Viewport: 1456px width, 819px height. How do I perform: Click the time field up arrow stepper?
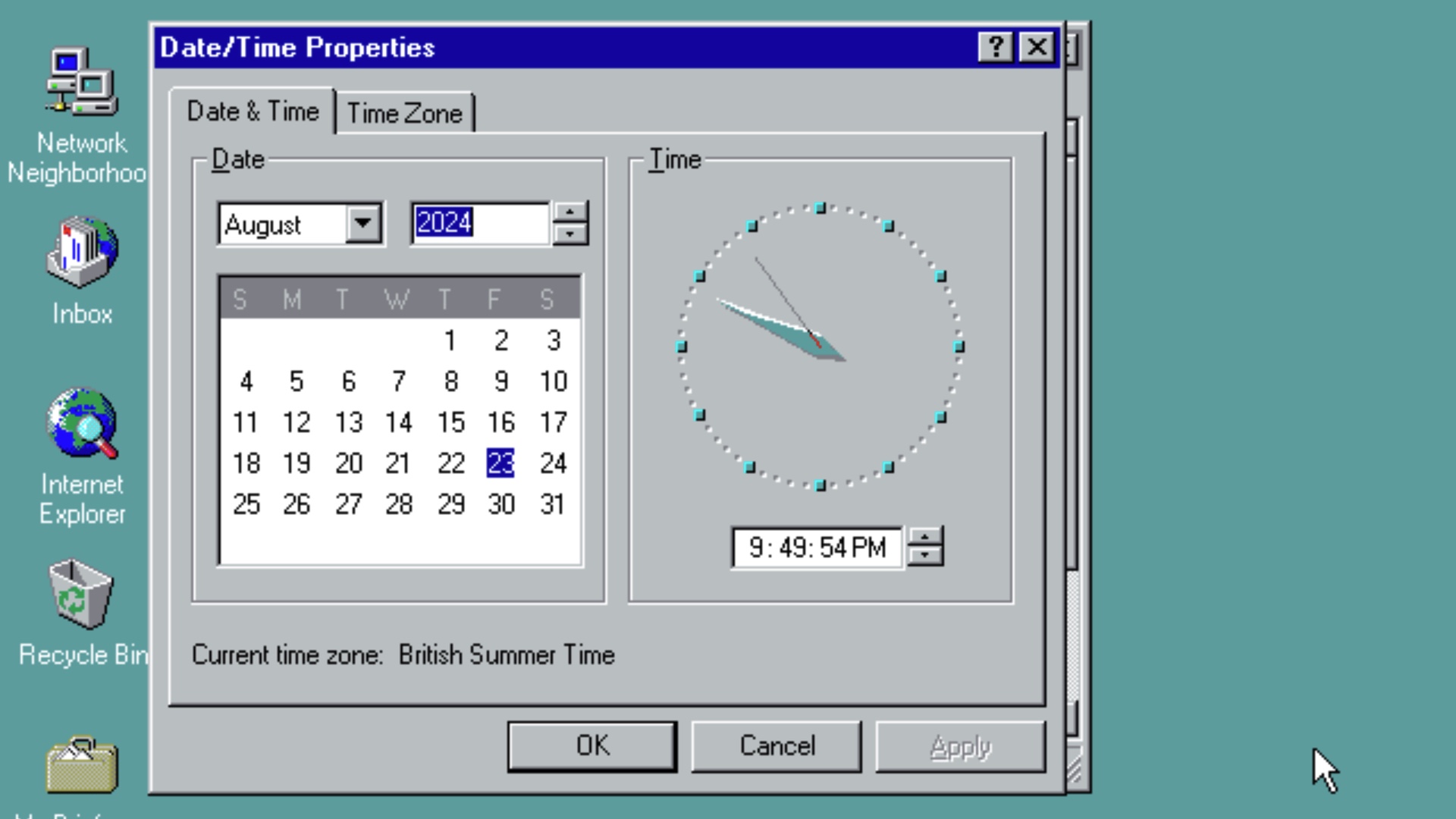click(921, 537)
